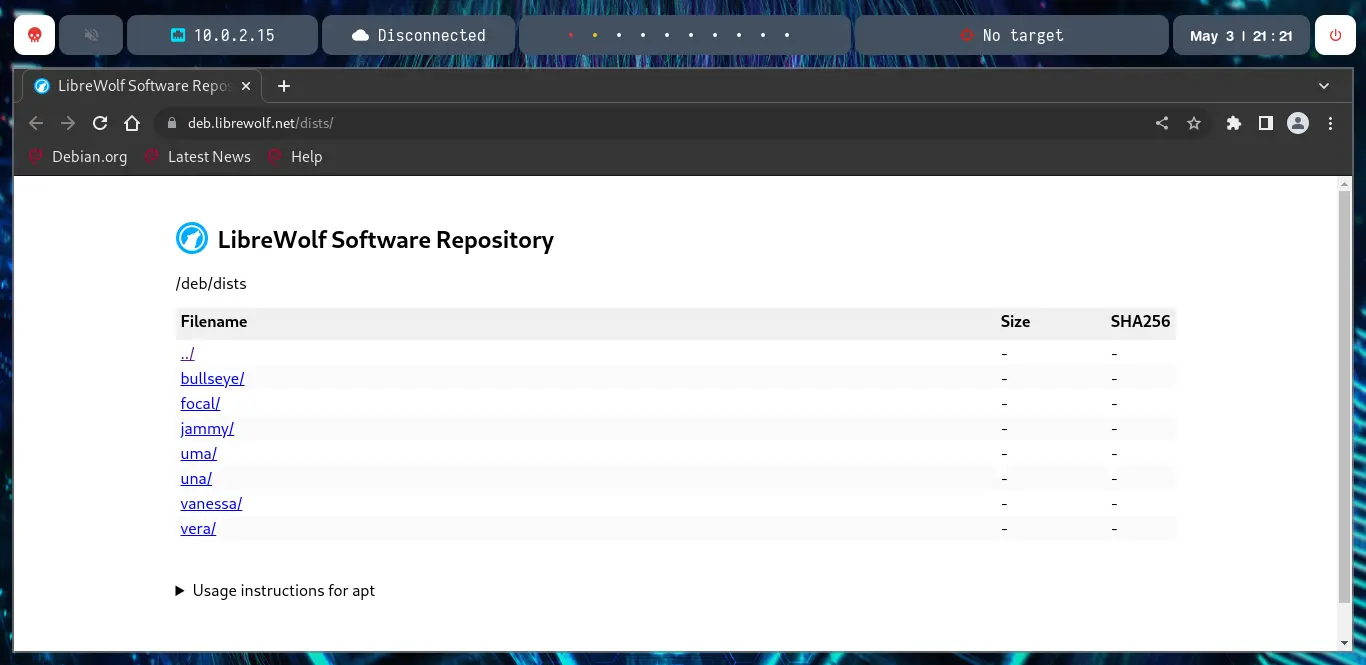Open the focal/ directory
The image size is (1366, 665).
(200, 404)
